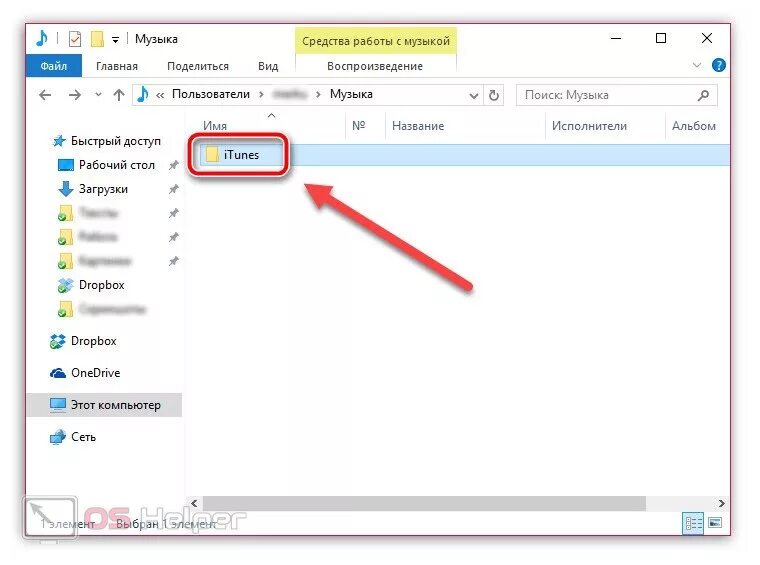760x565 pixels.
Task: Open the Воспроизведение tab
Action: click(x=375, y=66)
